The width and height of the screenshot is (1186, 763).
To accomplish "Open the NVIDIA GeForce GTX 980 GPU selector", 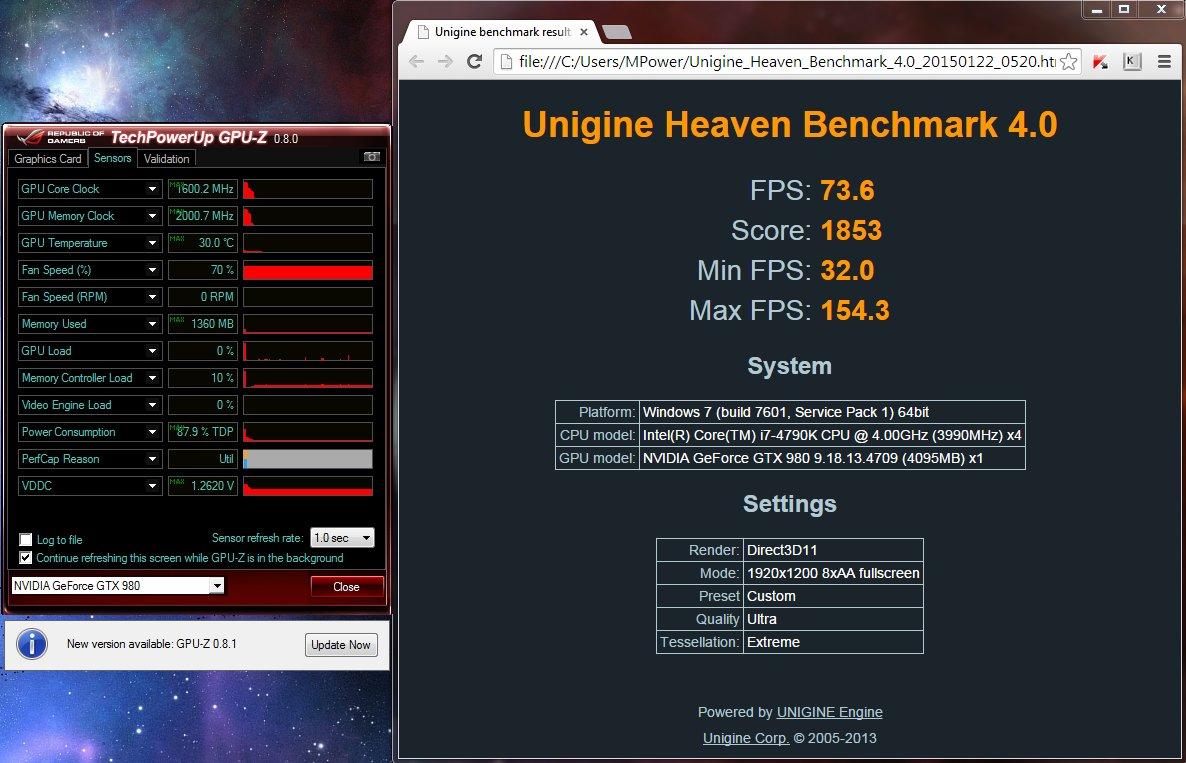I will click(x=117, y=585).
